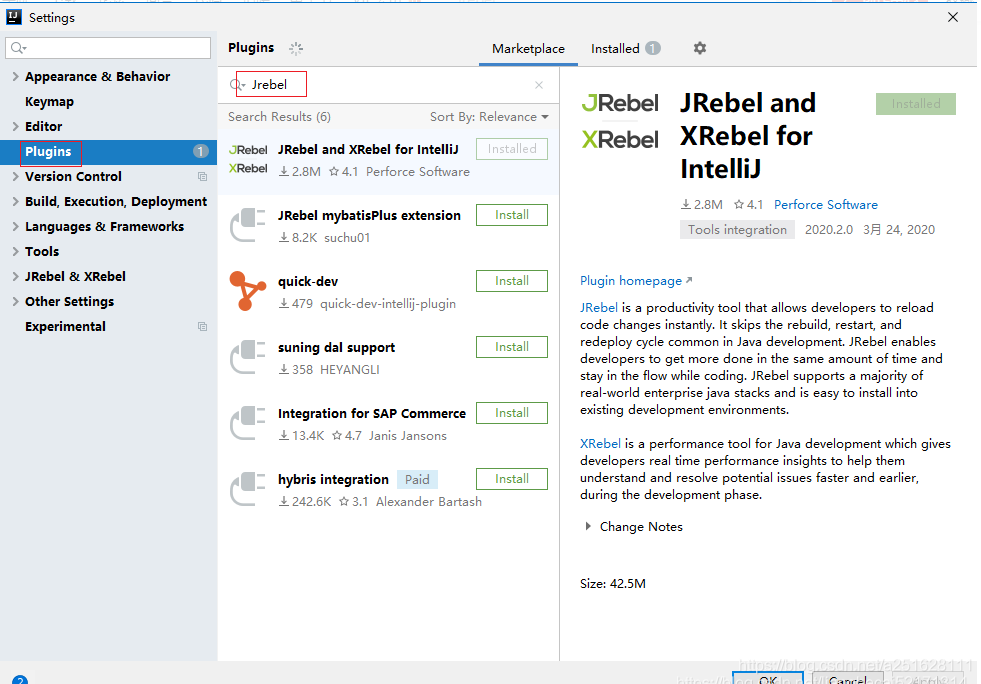Click the Installed button in details panel

916,104
